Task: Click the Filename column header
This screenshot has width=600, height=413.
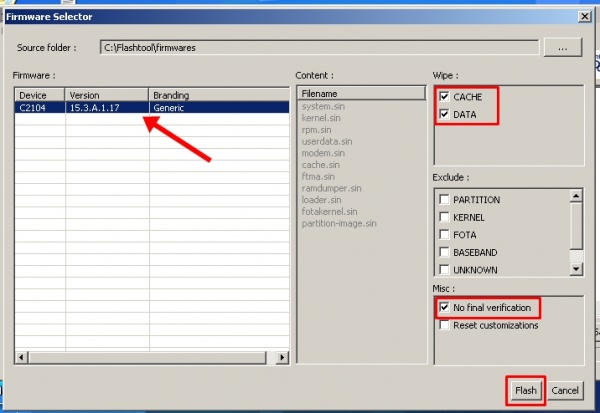Action: 361,93
